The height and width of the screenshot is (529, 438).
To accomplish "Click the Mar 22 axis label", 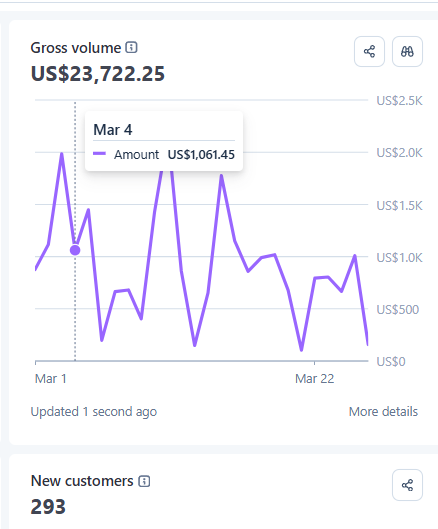I will [x=314, y=379].
